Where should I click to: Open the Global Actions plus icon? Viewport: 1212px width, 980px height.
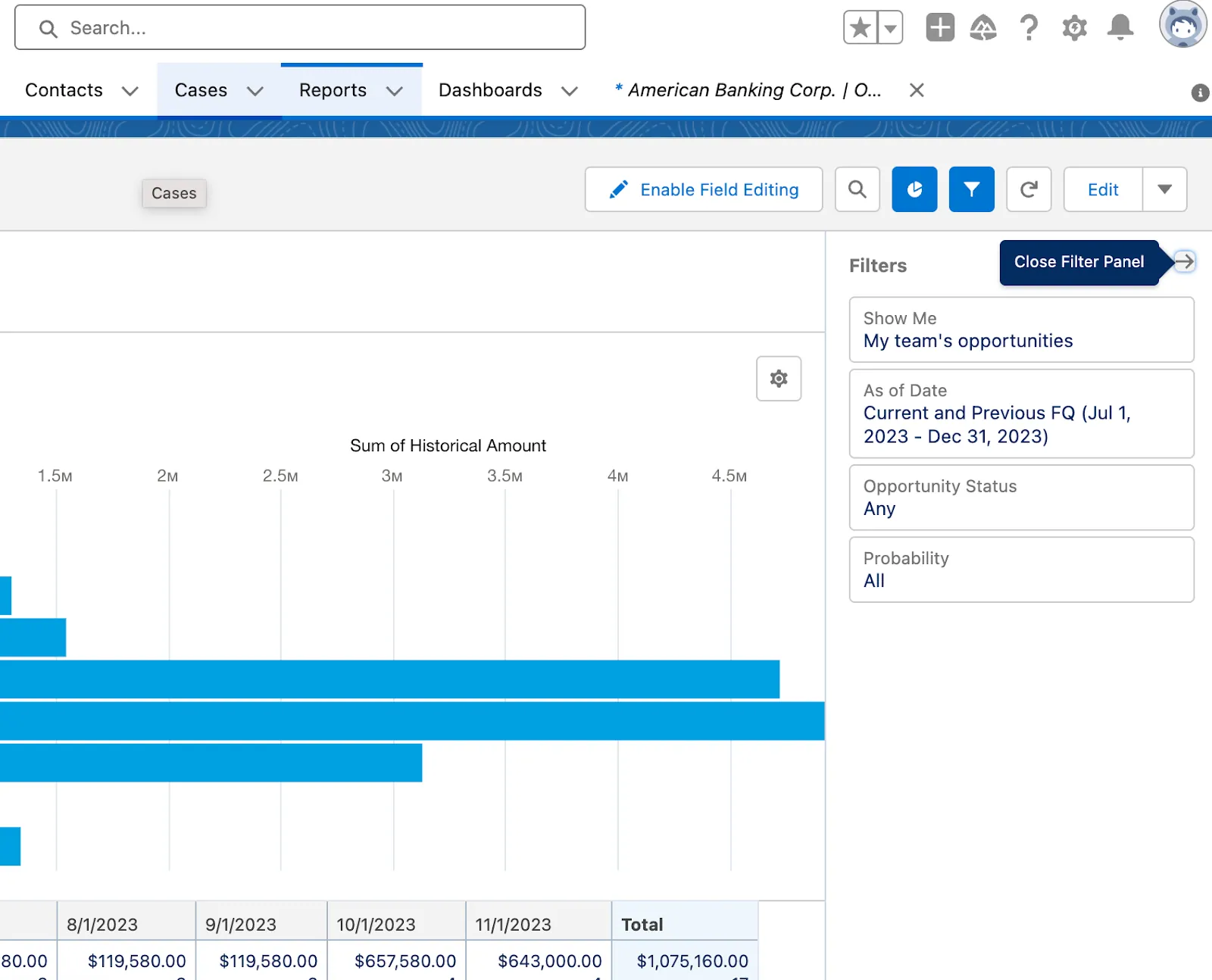click(x=940, y=28)
